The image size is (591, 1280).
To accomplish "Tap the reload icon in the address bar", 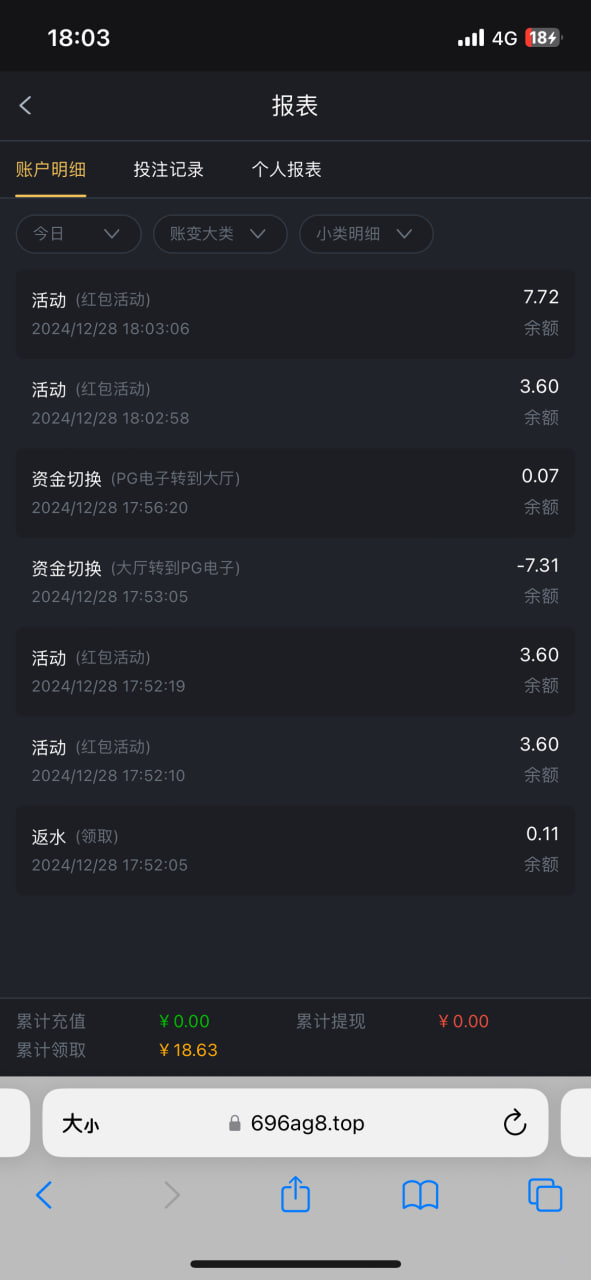I will coord(514,1122).
